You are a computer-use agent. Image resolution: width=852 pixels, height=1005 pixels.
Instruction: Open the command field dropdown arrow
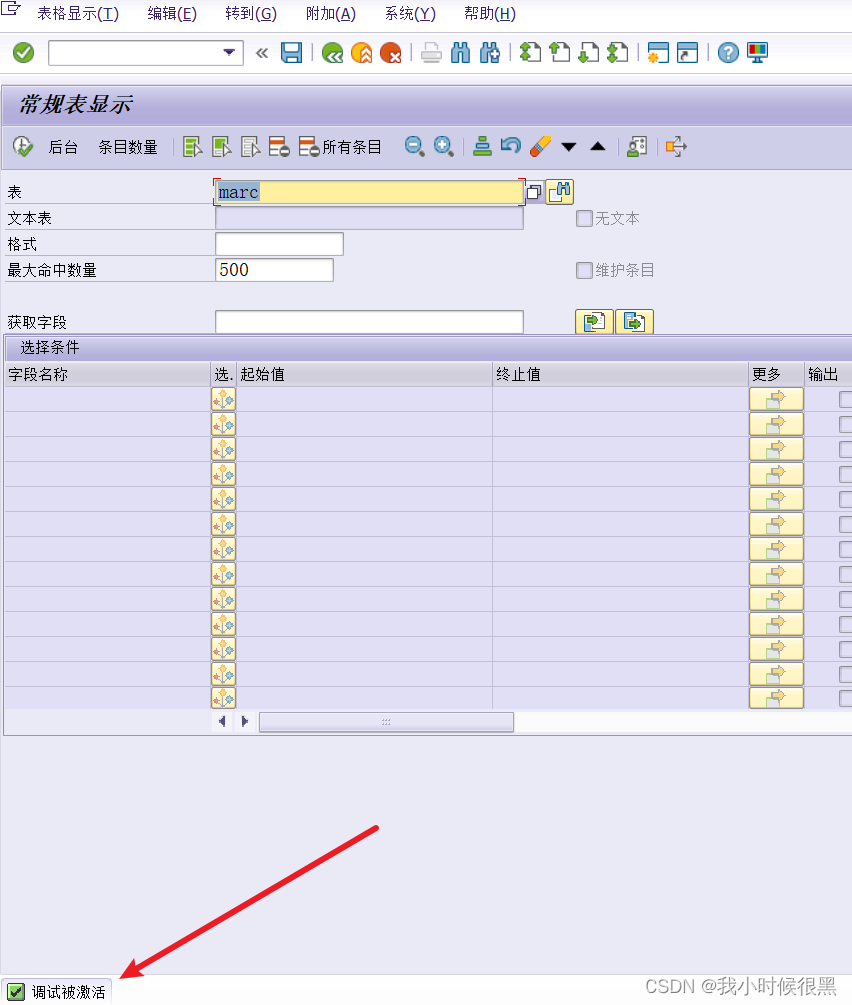229,53
